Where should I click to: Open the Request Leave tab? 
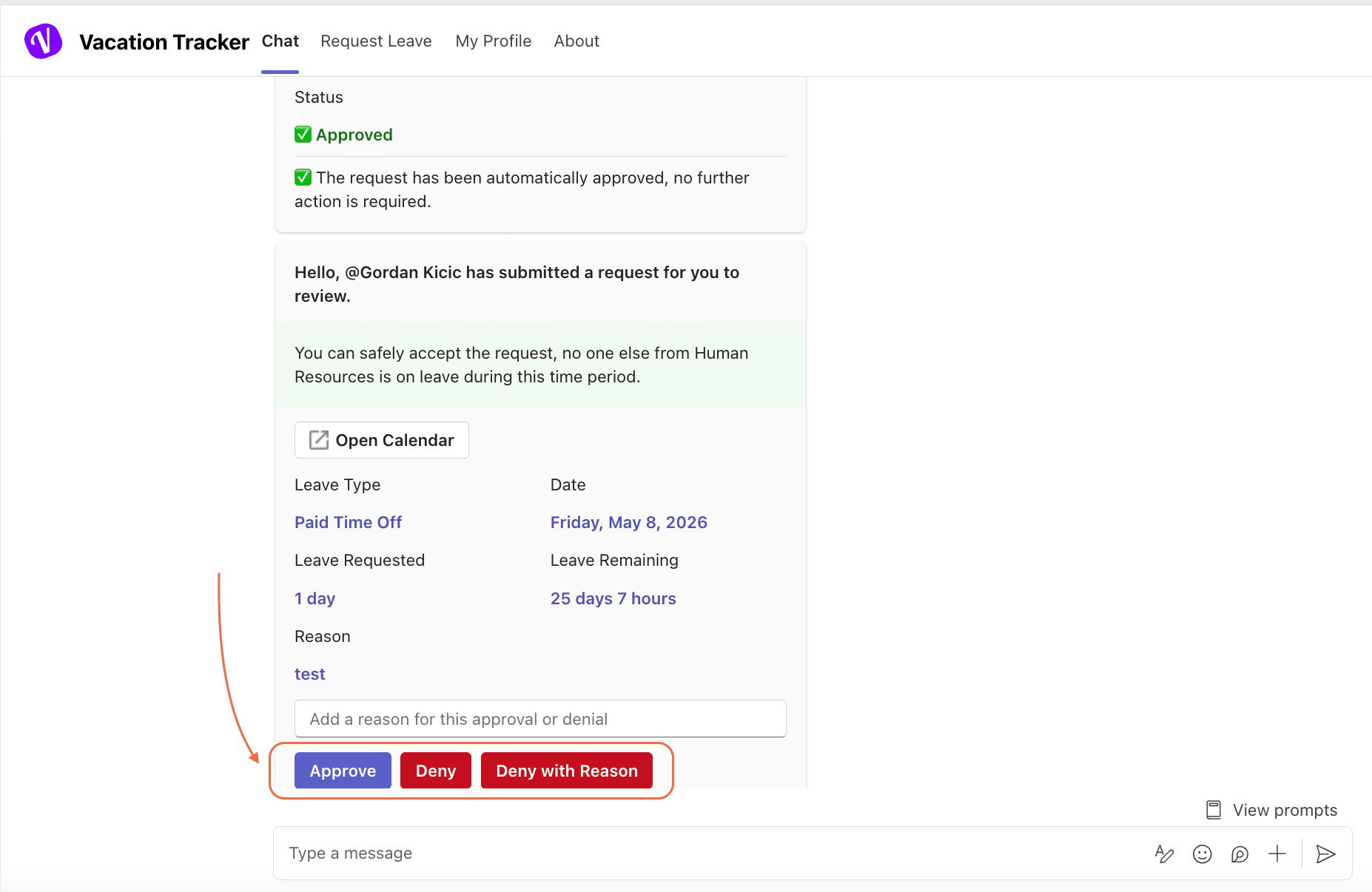click(x=376, y=41)
